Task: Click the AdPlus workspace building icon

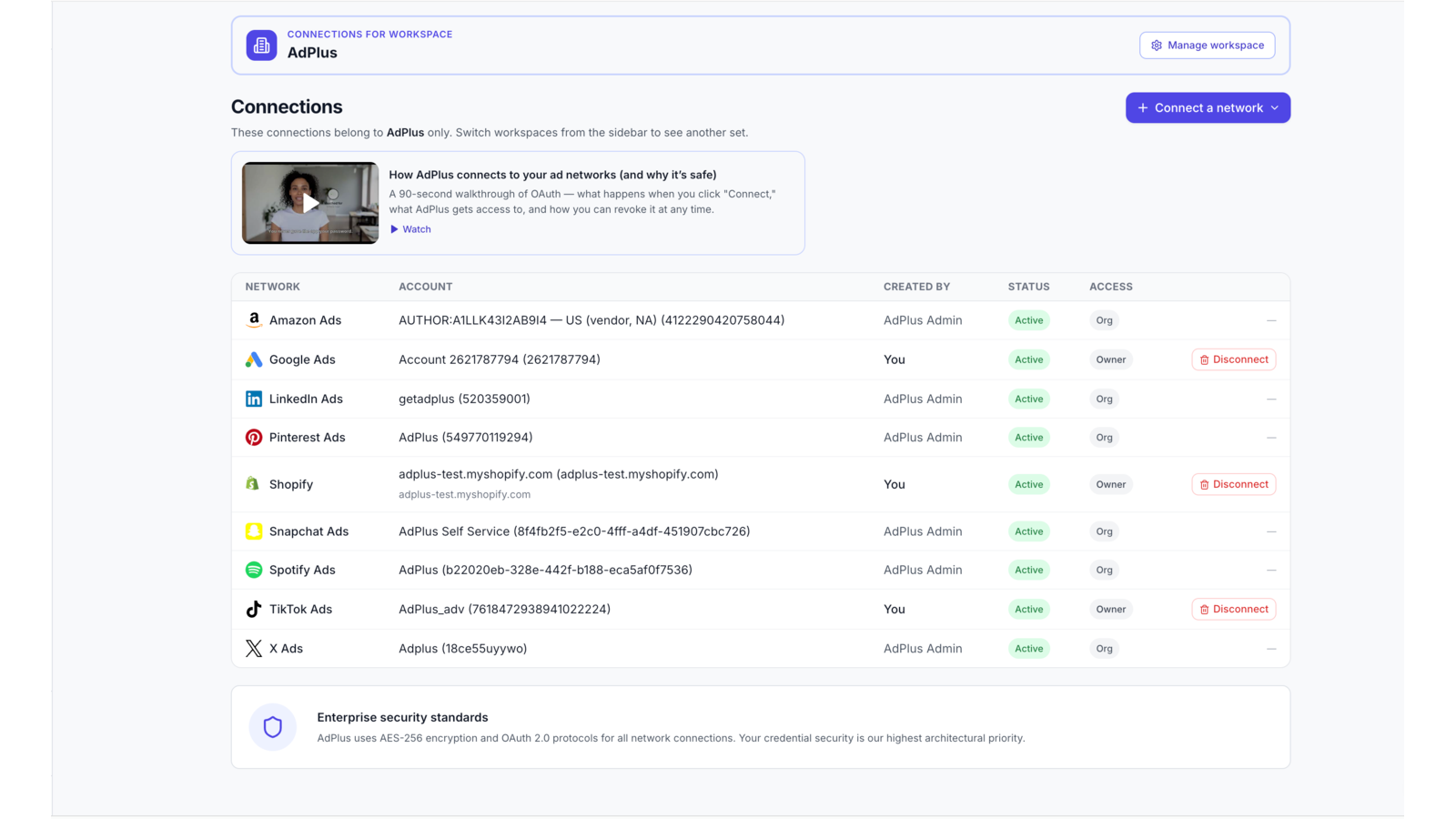Action: pos(261,45)
